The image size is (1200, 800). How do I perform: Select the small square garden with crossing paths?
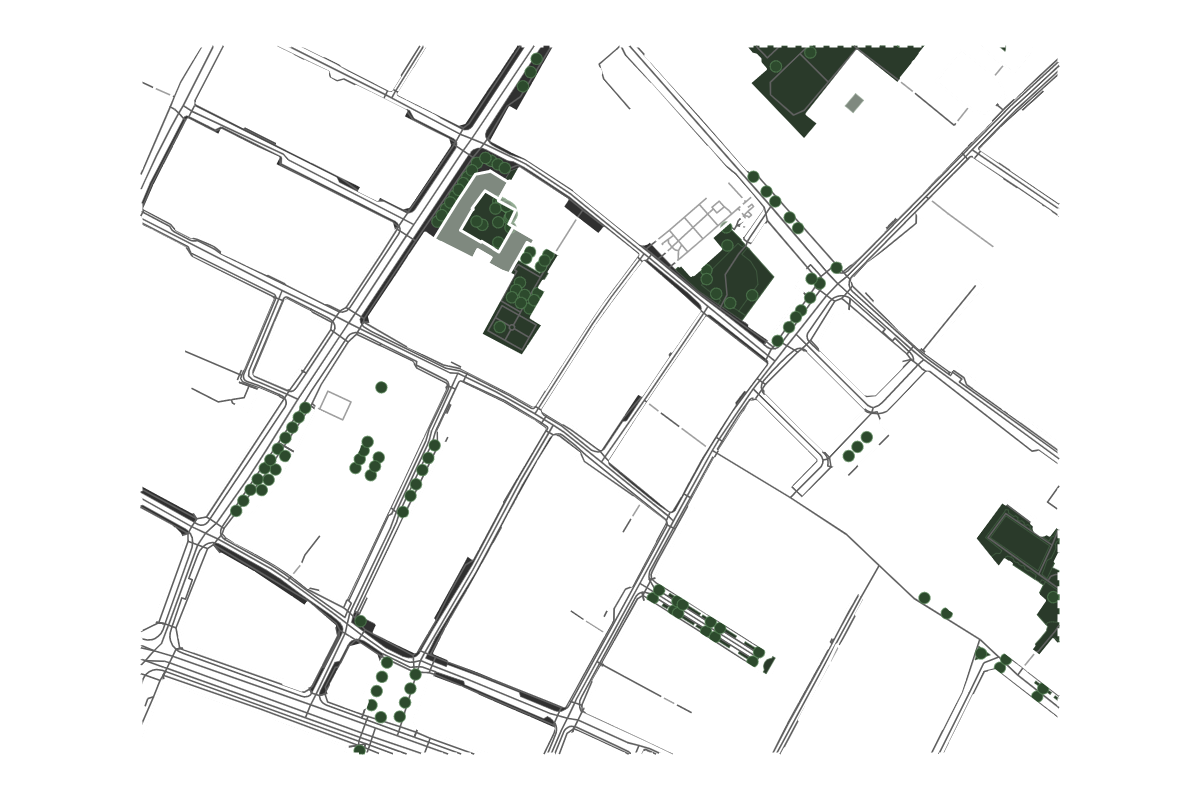click(512, 327)
